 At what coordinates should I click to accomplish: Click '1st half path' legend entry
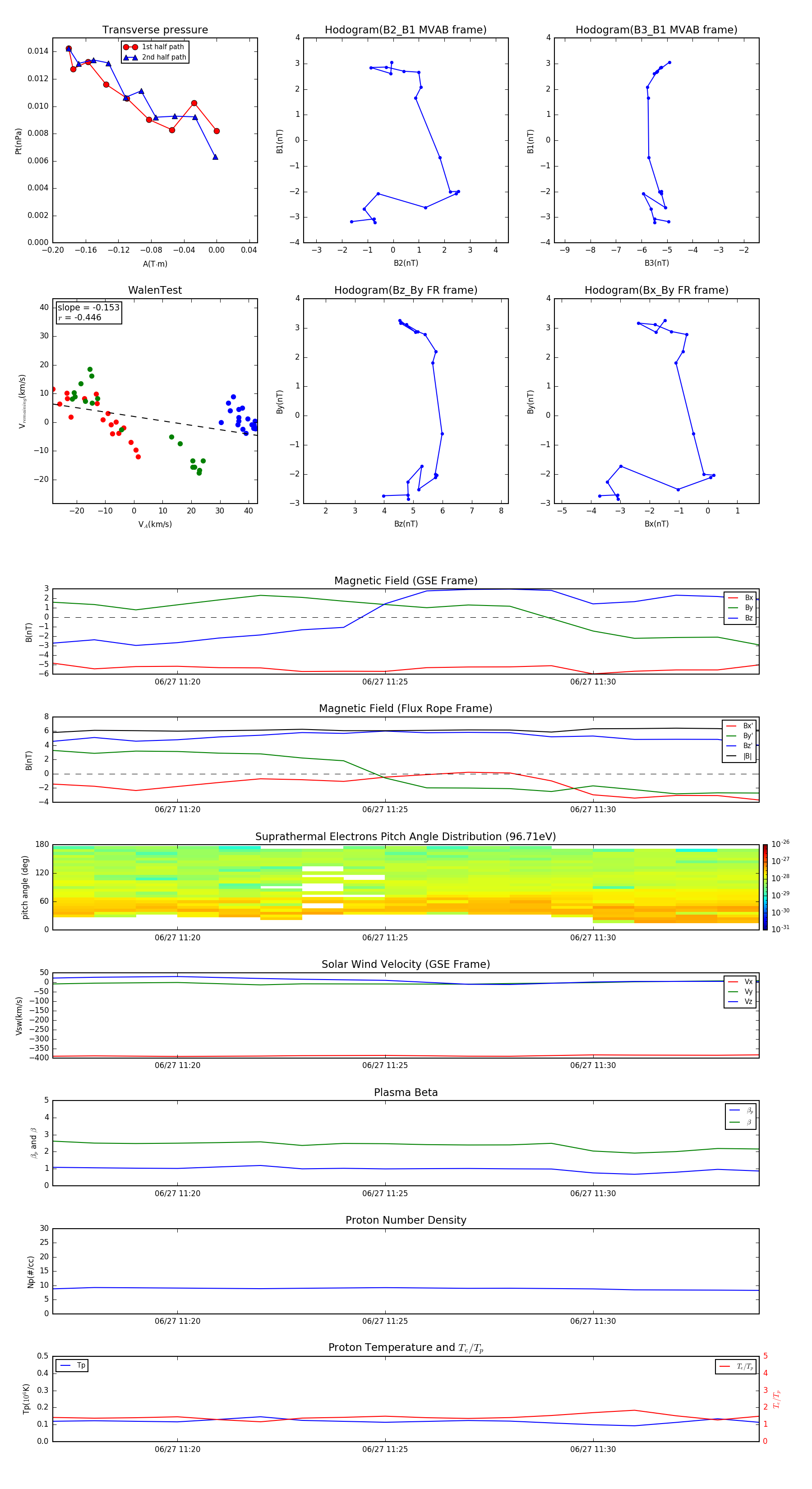(154, 47)
